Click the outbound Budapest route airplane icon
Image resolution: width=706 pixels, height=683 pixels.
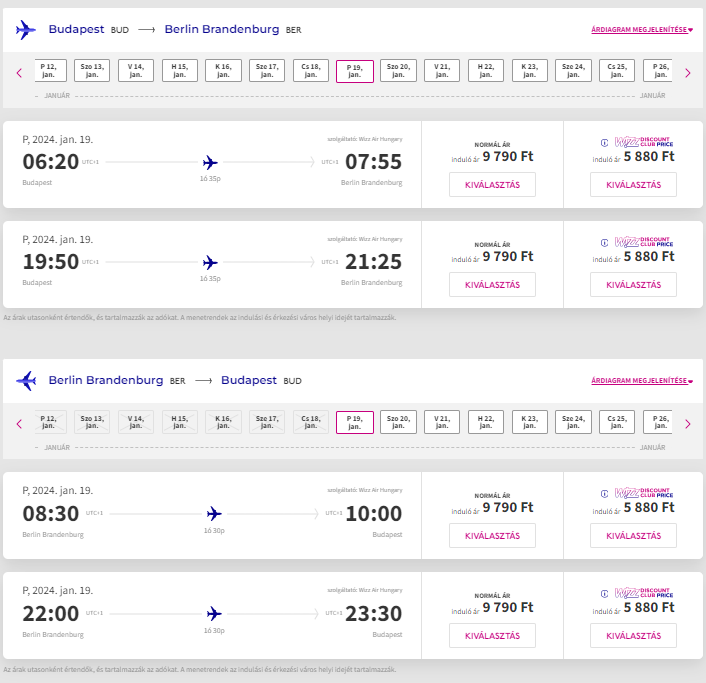(26, 30)
